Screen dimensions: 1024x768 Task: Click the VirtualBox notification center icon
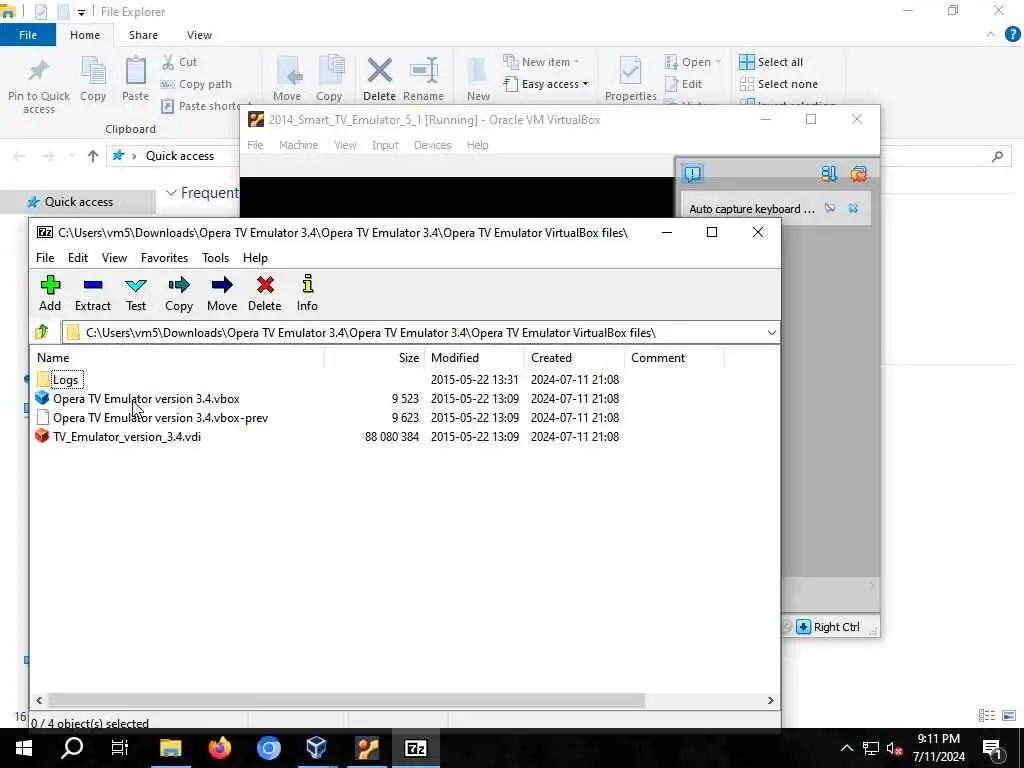coord(692,174)
